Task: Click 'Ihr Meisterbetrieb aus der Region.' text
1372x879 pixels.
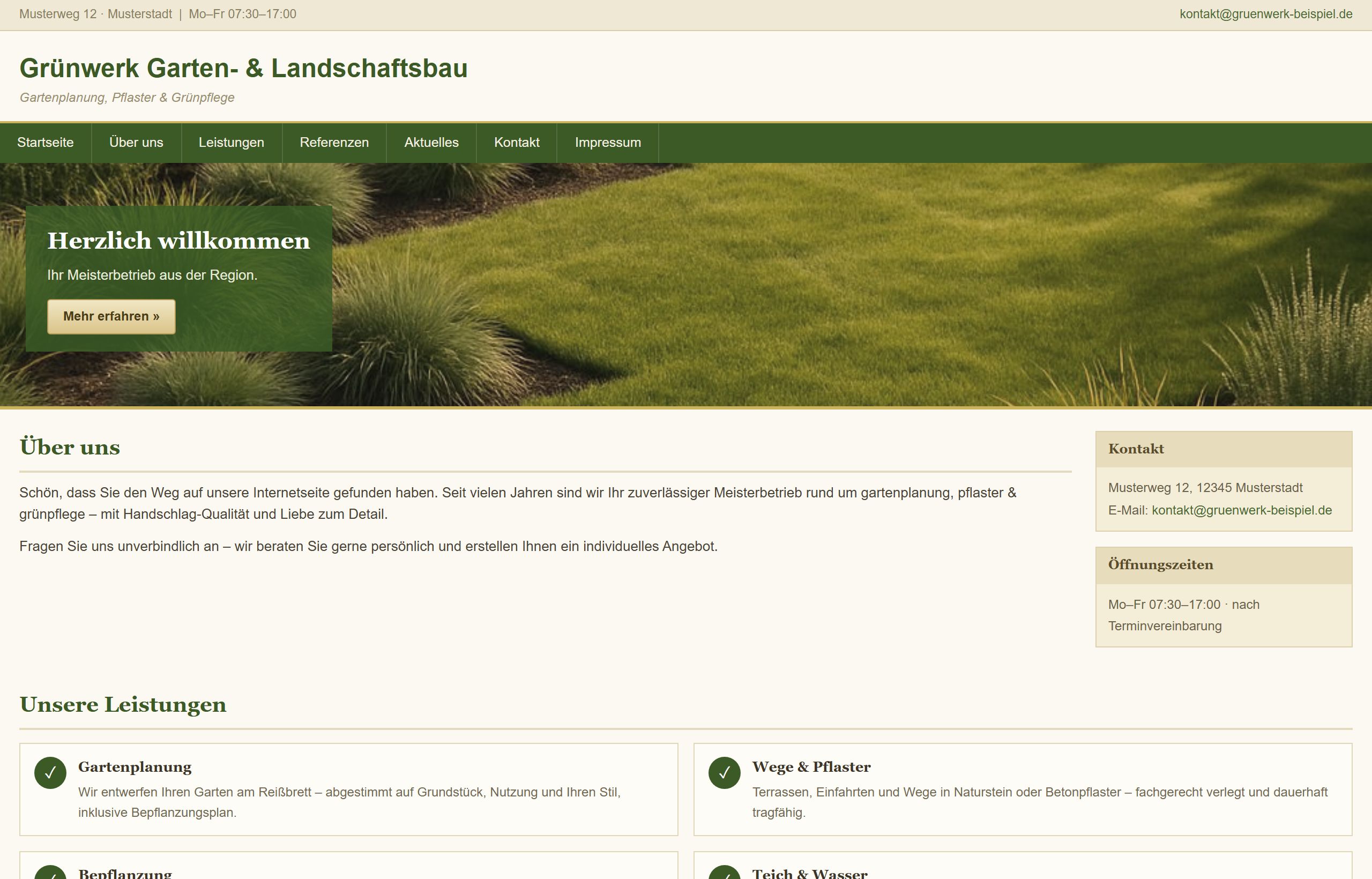Action: [x=152, y=275]
